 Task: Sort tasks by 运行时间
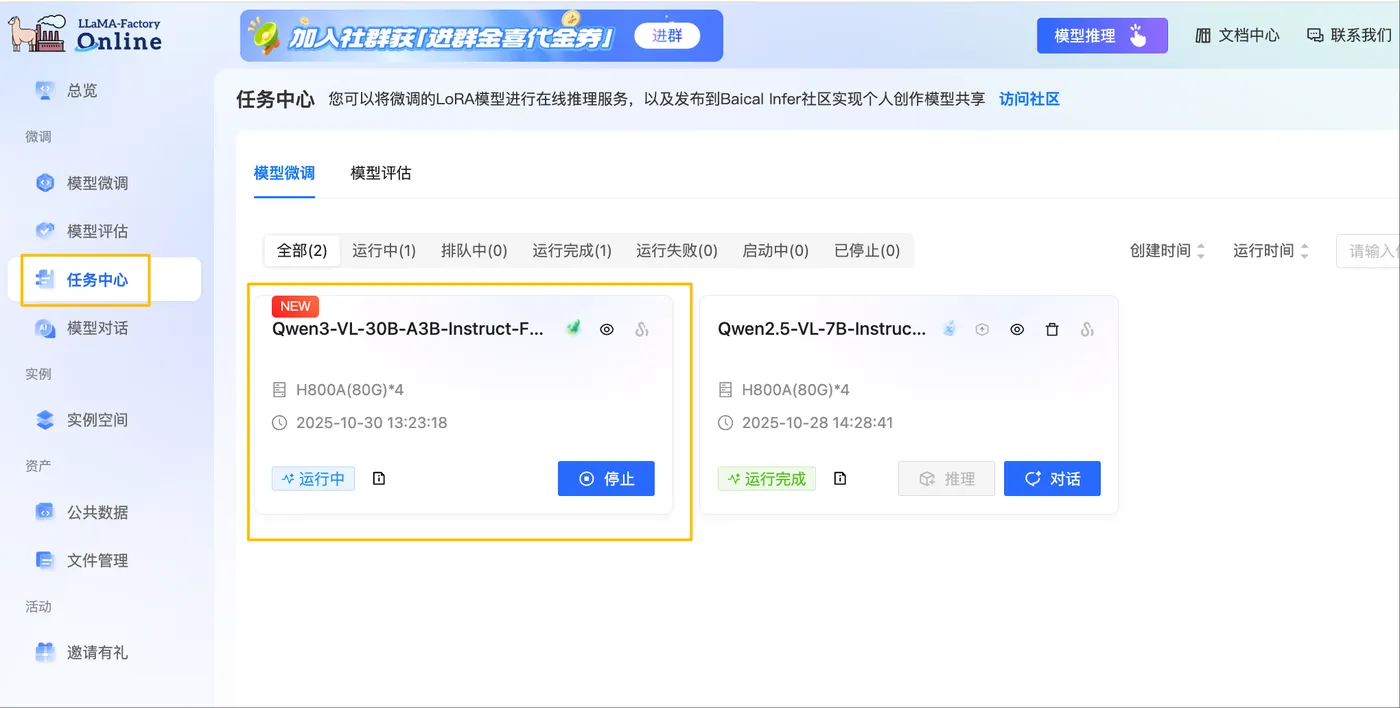coord(1268,250)
